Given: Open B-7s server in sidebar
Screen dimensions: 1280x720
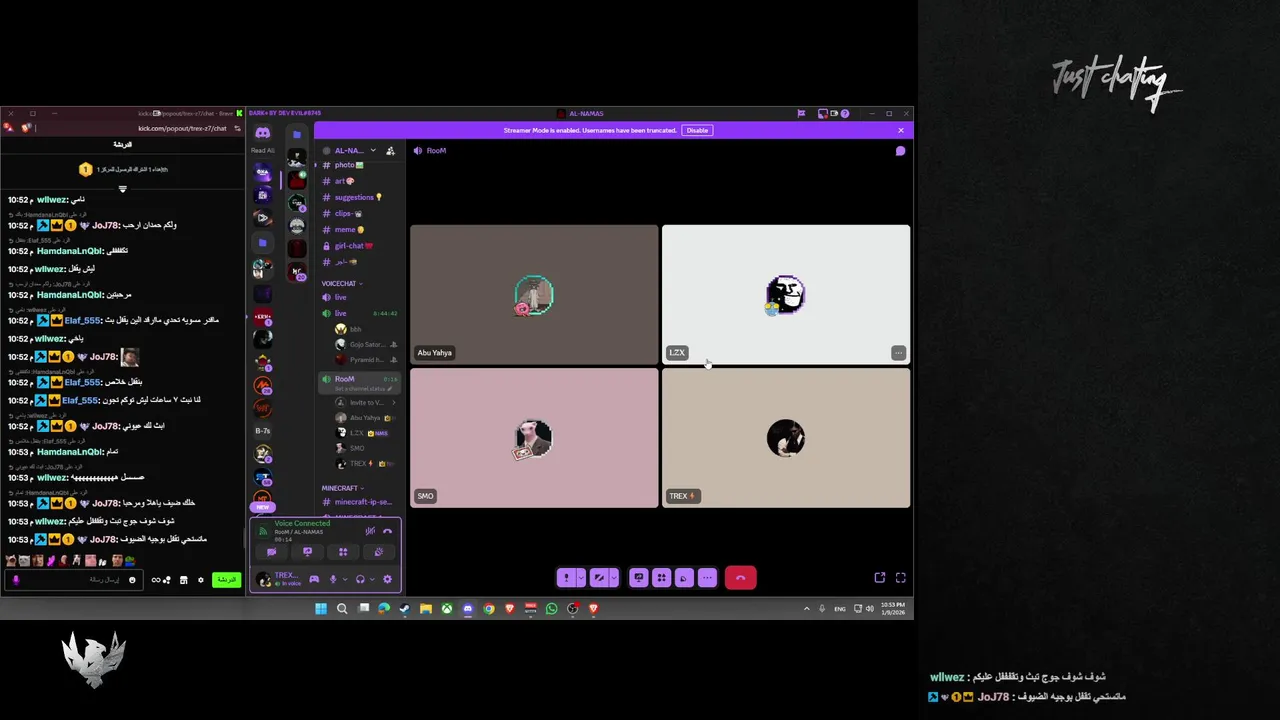Looking at the screenshot, I should click(x=262, y=431).
